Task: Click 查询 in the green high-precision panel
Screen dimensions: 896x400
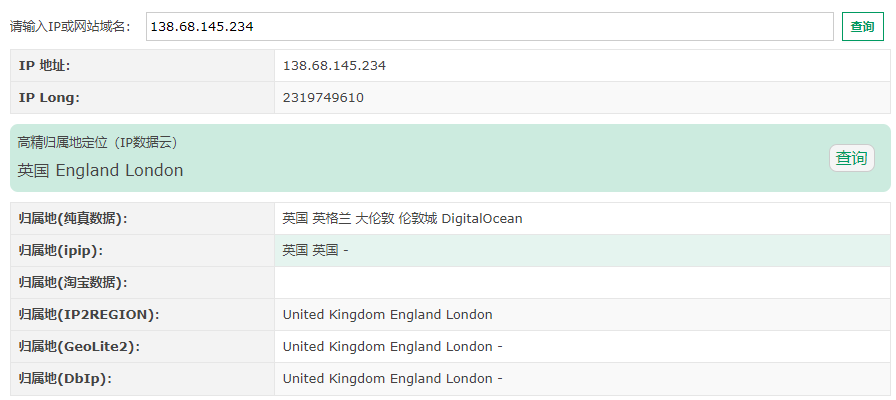Action: (x=851, y=158)
